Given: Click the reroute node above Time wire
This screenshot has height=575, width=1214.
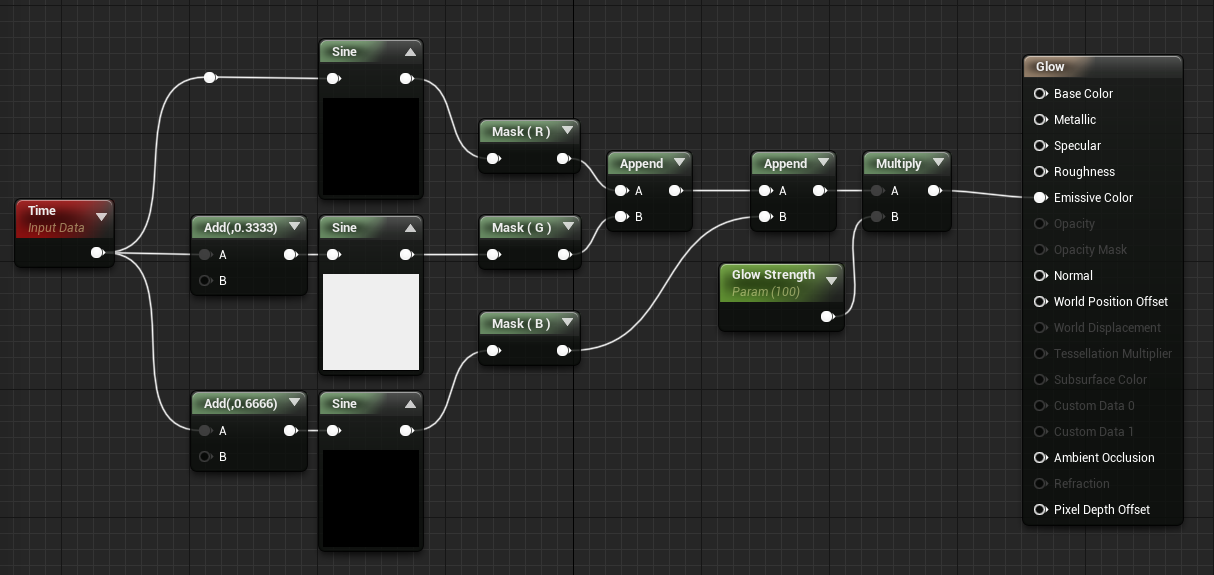Looking at the screenshot, I should click(x=210, y=77).
